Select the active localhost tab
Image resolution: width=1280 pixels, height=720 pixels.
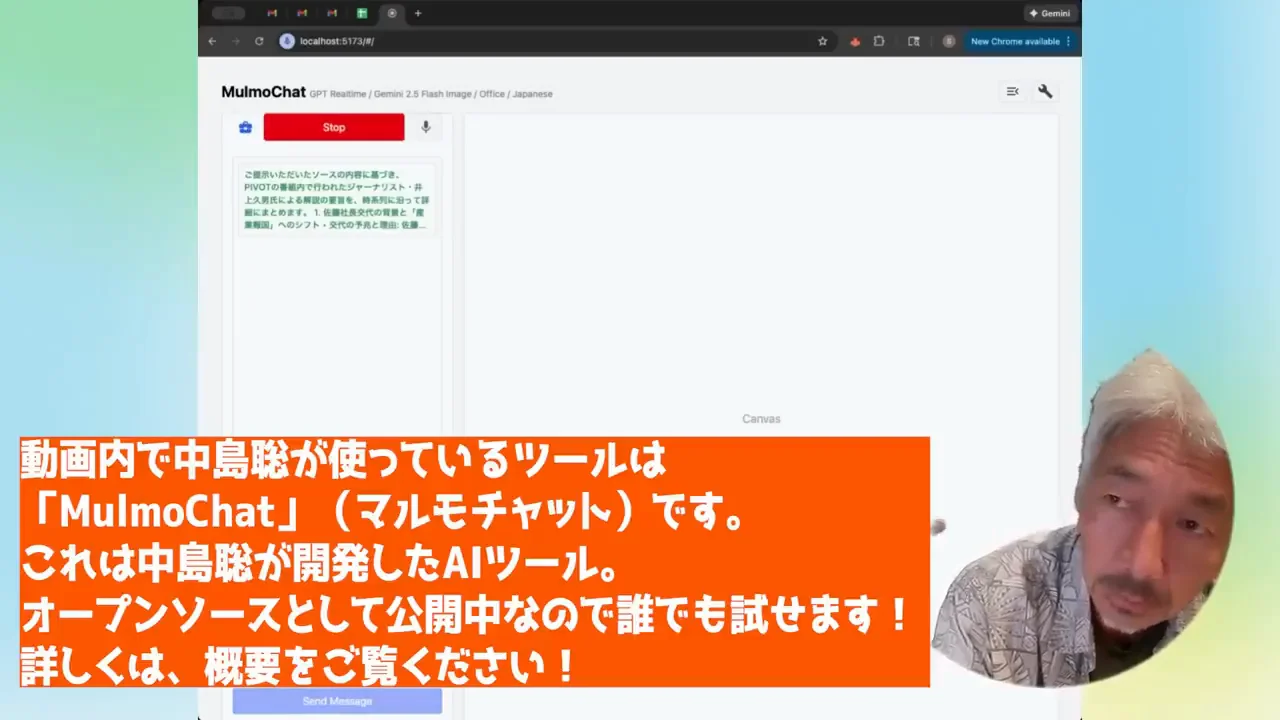(x=392, y=13)
